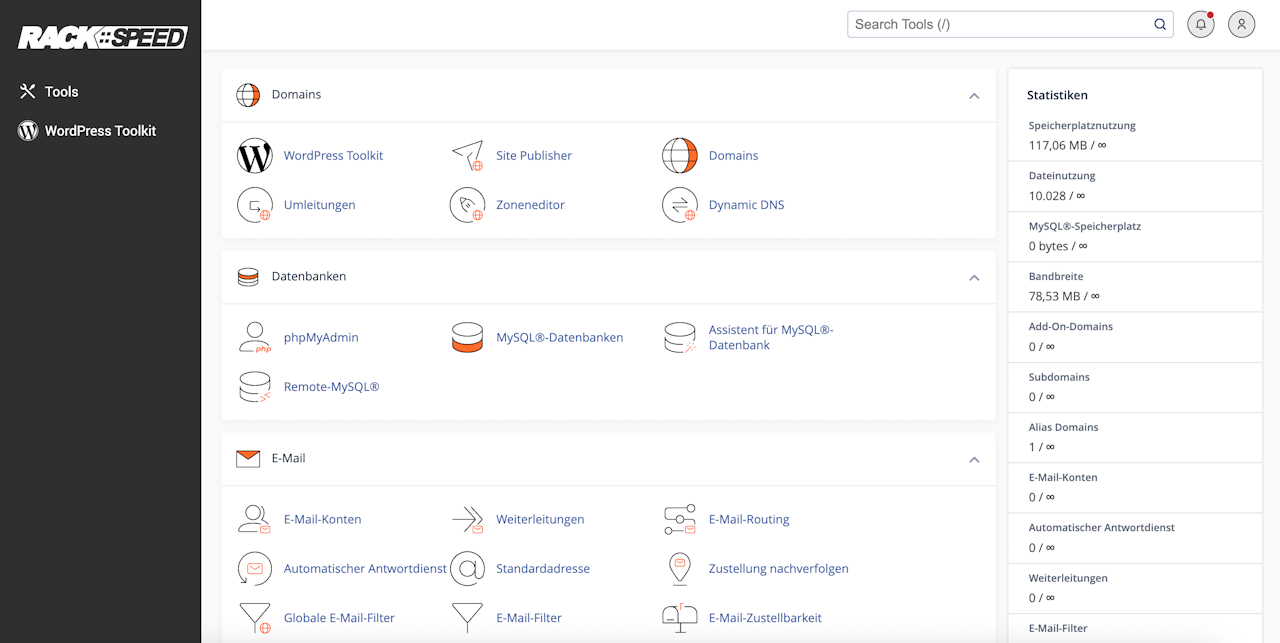Click the RackSpeed logo
The image size is (1280, 643).
(x=102, y=38)
